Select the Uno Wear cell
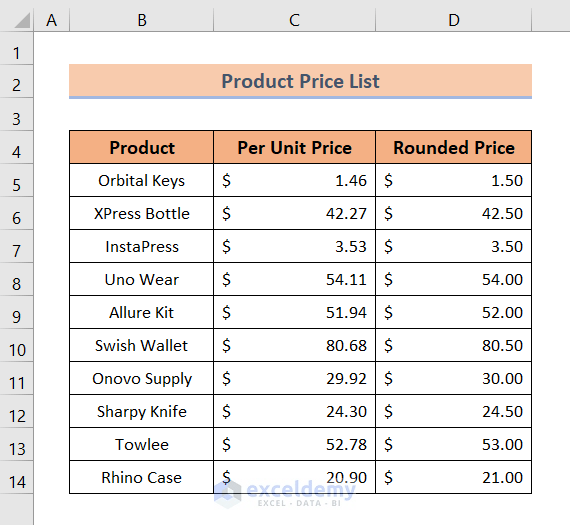Screen dimensions: 570x525 click(x=141, y=279)
